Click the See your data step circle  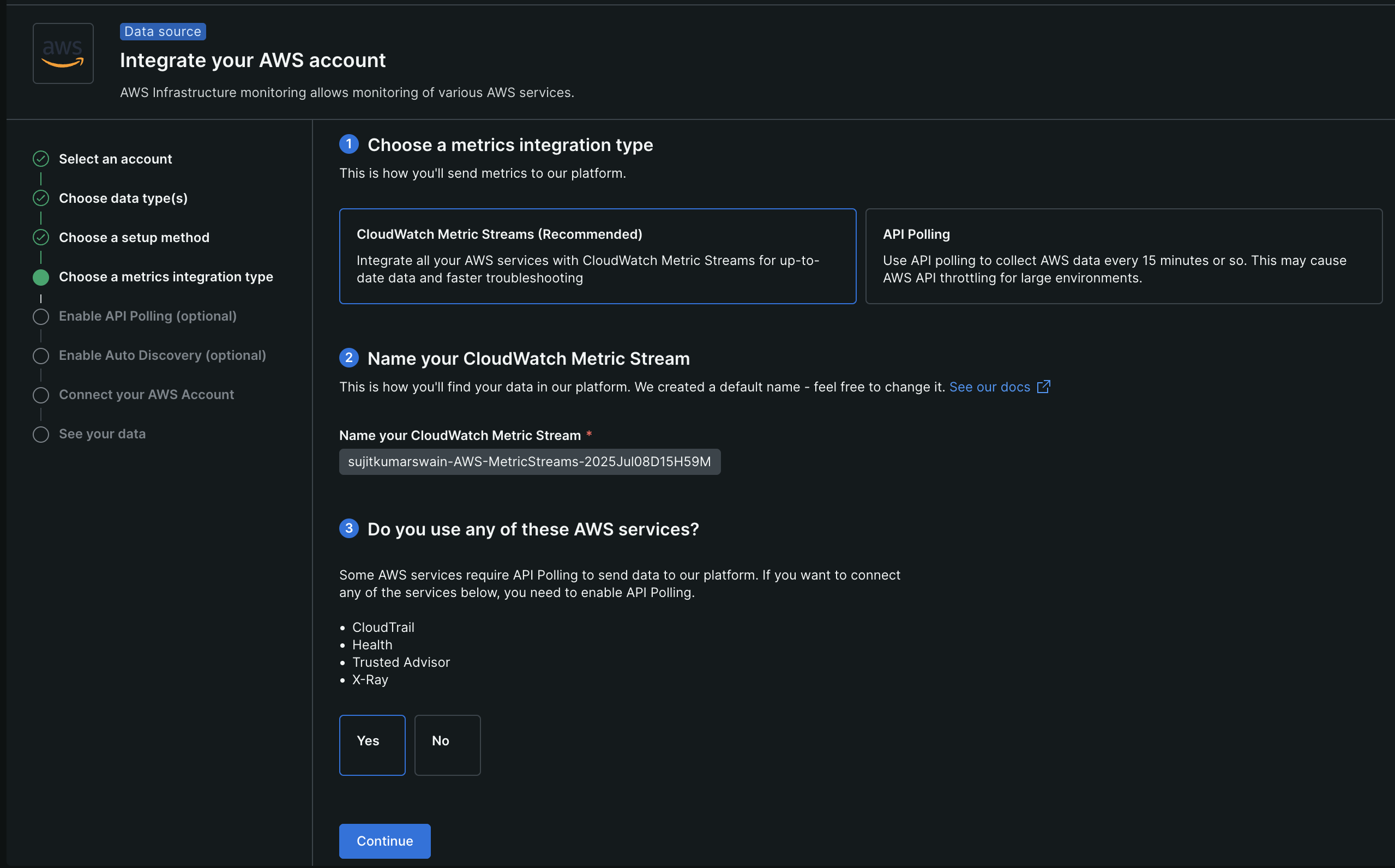[x=41, y=434]
